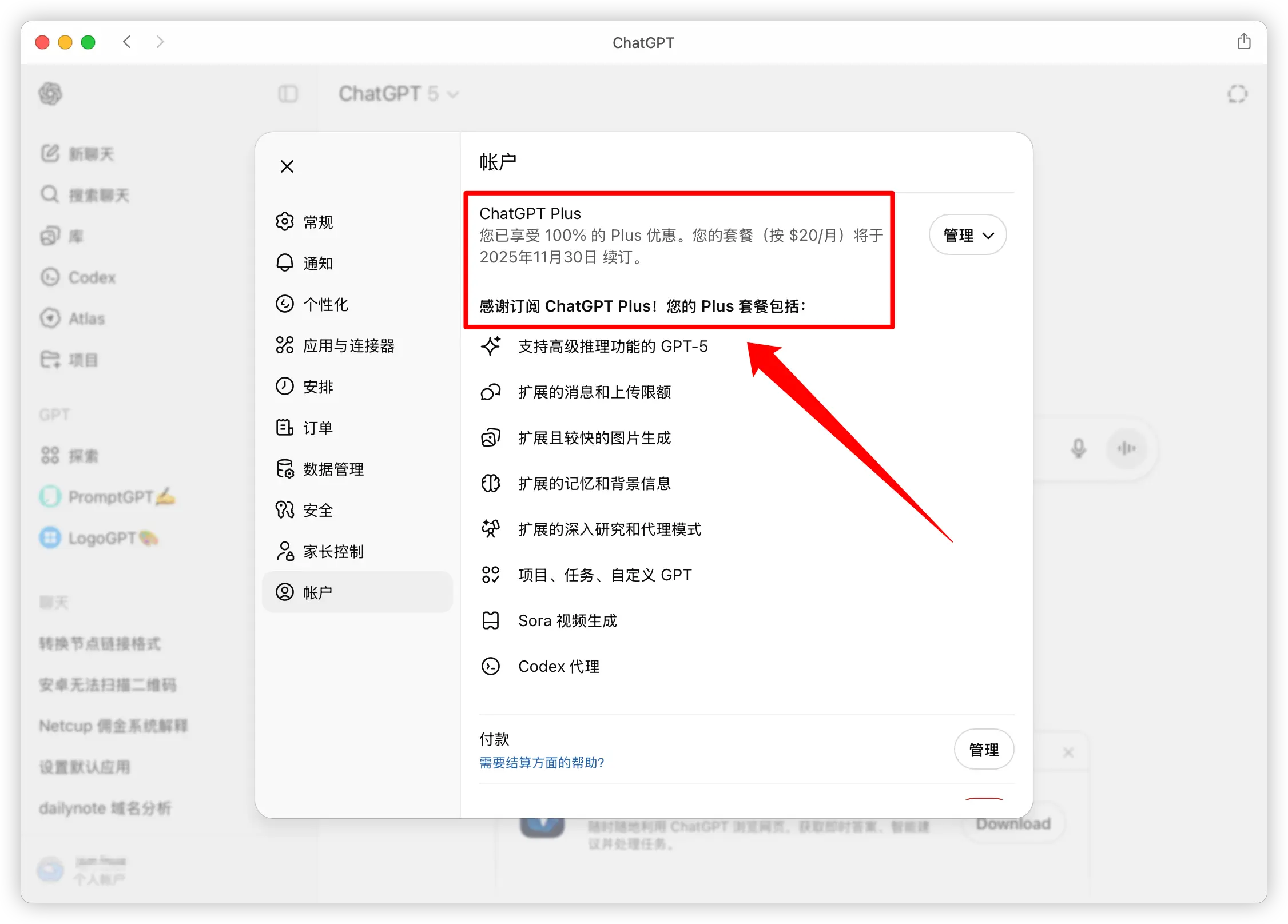Click the Download button

pyautogui.click(x=1012, y=823)
